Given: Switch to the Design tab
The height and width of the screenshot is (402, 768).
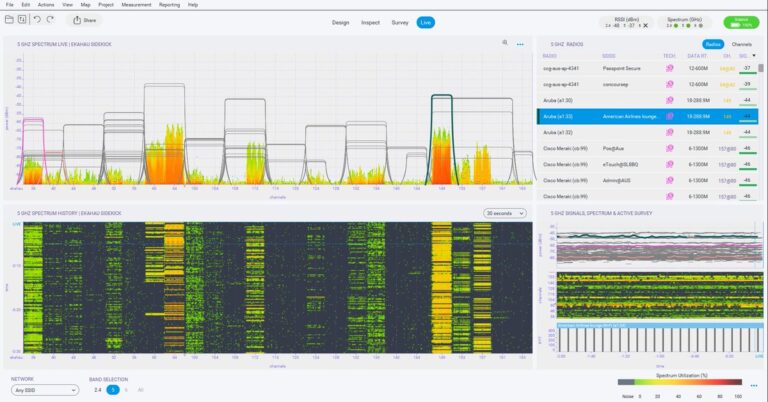Looking at the screenshot, I should click(340, 23).
